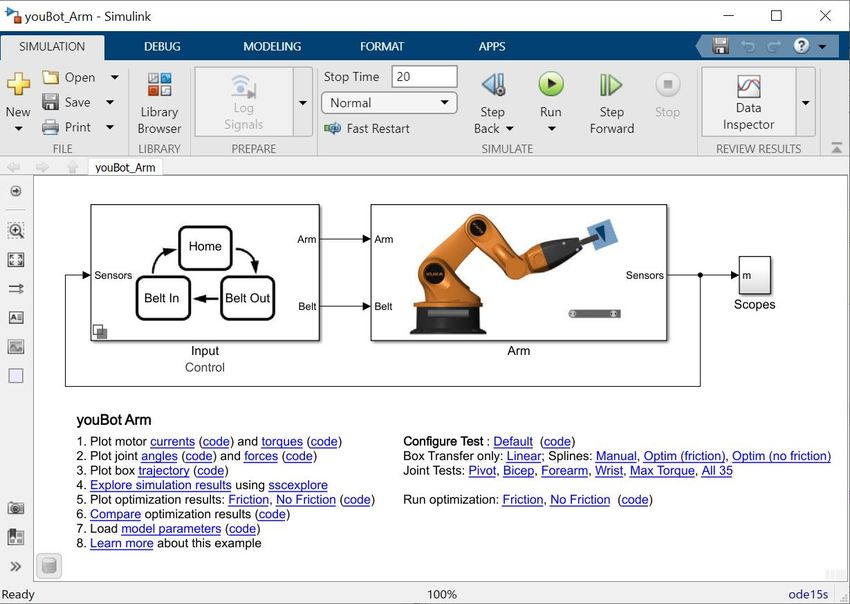
Task: Click the Learn more link
Action: coord(121,543)
